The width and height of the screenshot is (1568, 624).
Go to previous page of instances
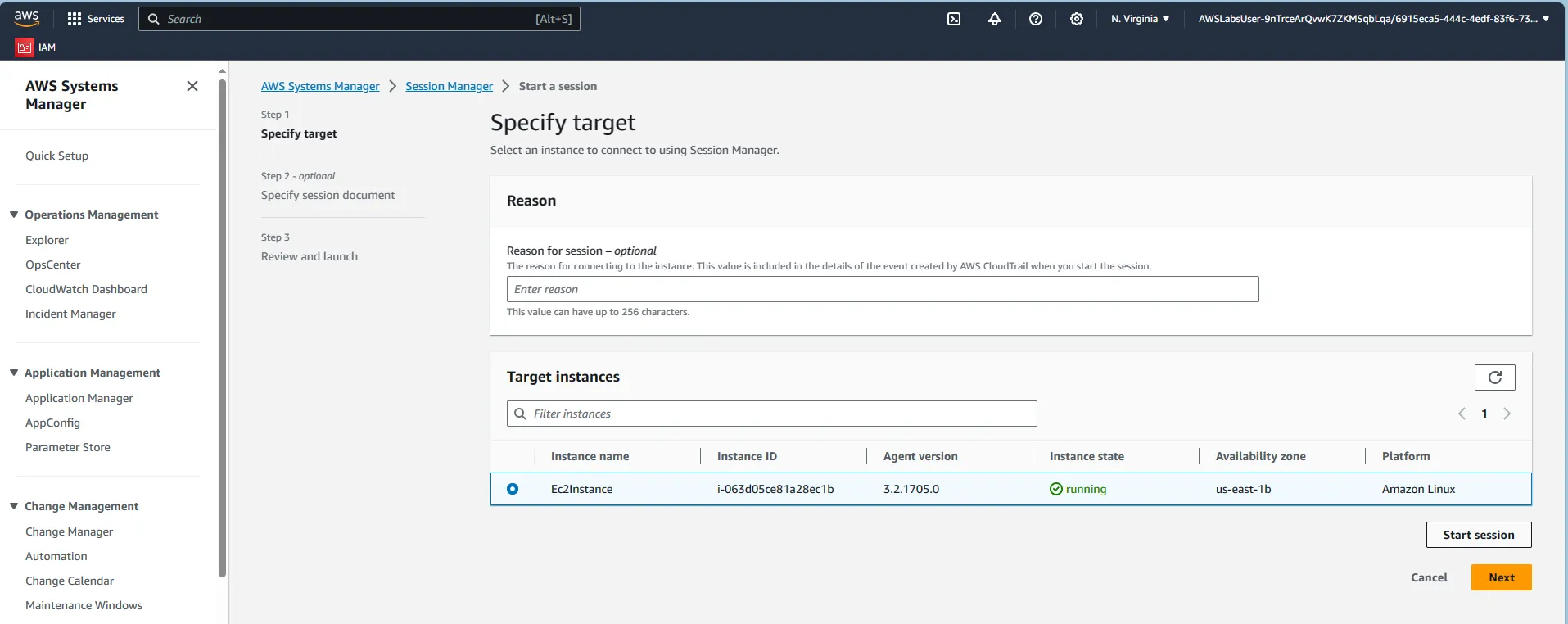[1462, 414]
